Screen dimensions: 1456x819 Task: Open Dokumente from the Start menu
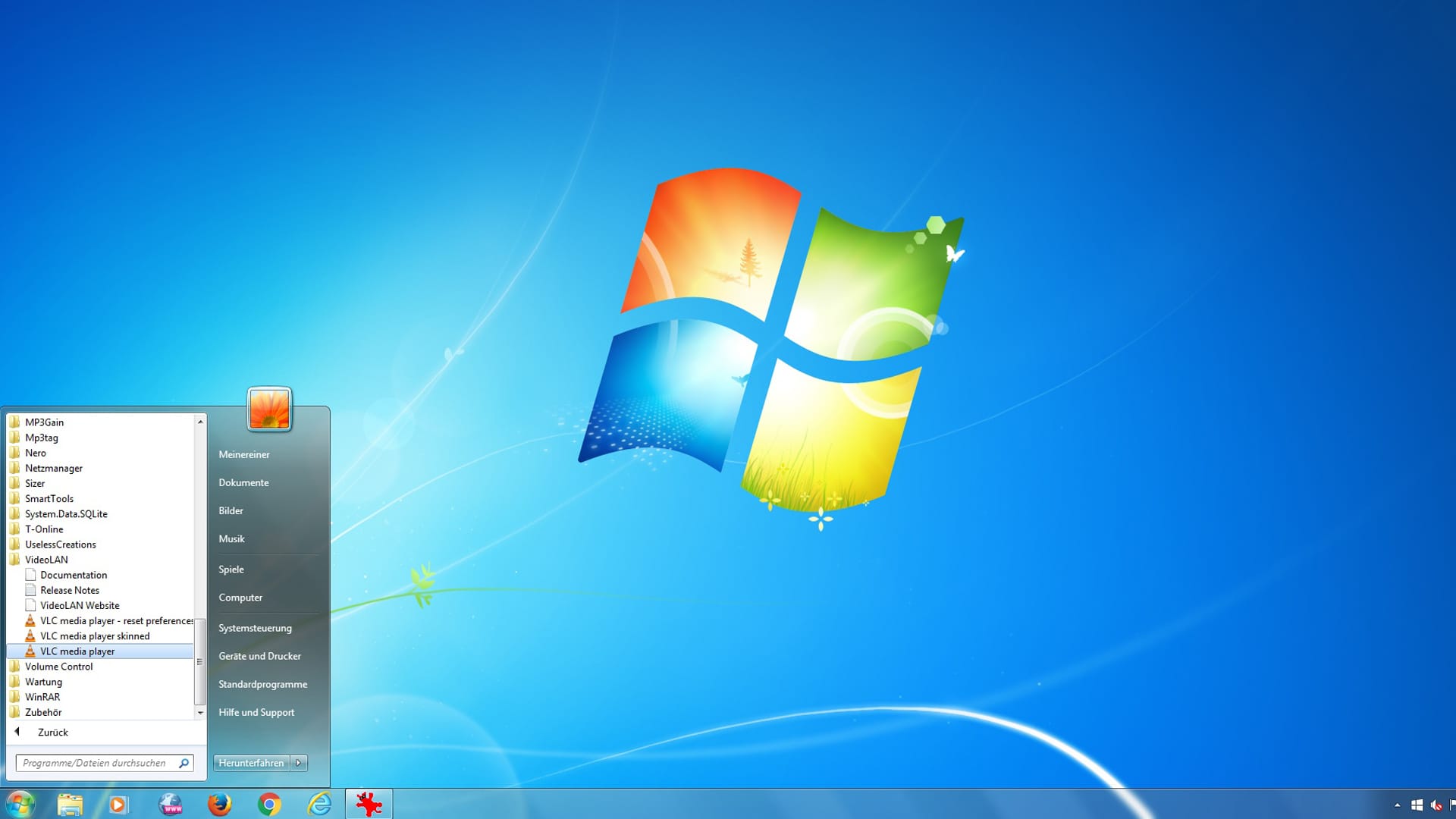coord(243,482)
